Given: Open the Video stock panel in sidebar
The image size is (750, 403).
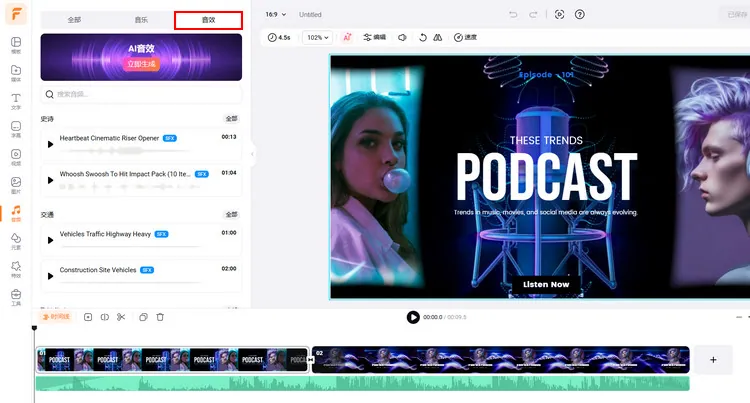Looking at the screenshot, I should (x=16, y=157).
